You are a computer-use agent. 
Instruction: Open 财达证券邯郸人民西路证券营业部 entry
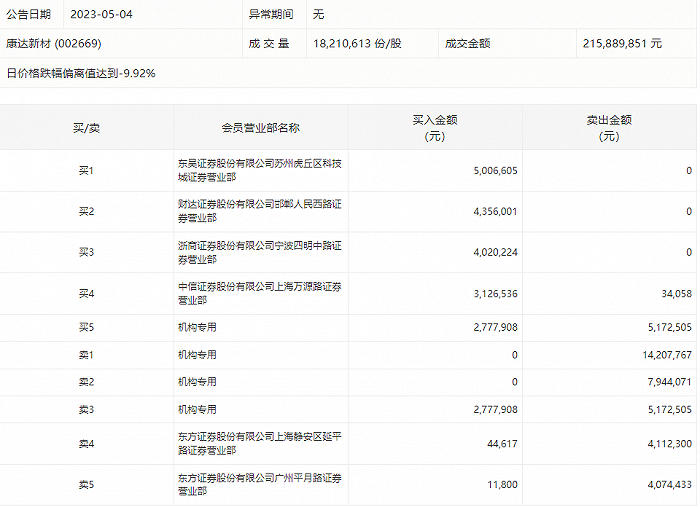pos(260,211)
